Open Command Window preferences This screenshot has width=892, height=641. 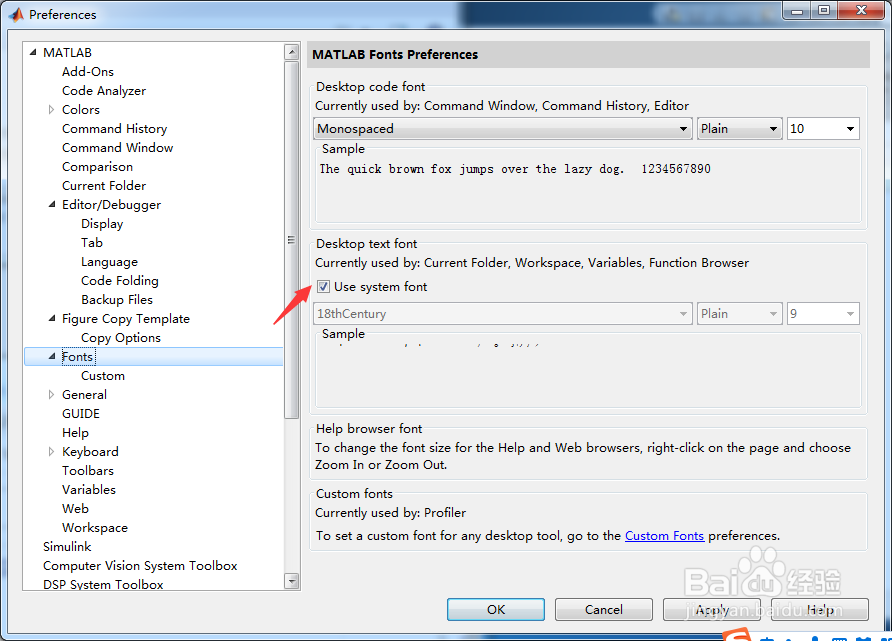[117, 147]
